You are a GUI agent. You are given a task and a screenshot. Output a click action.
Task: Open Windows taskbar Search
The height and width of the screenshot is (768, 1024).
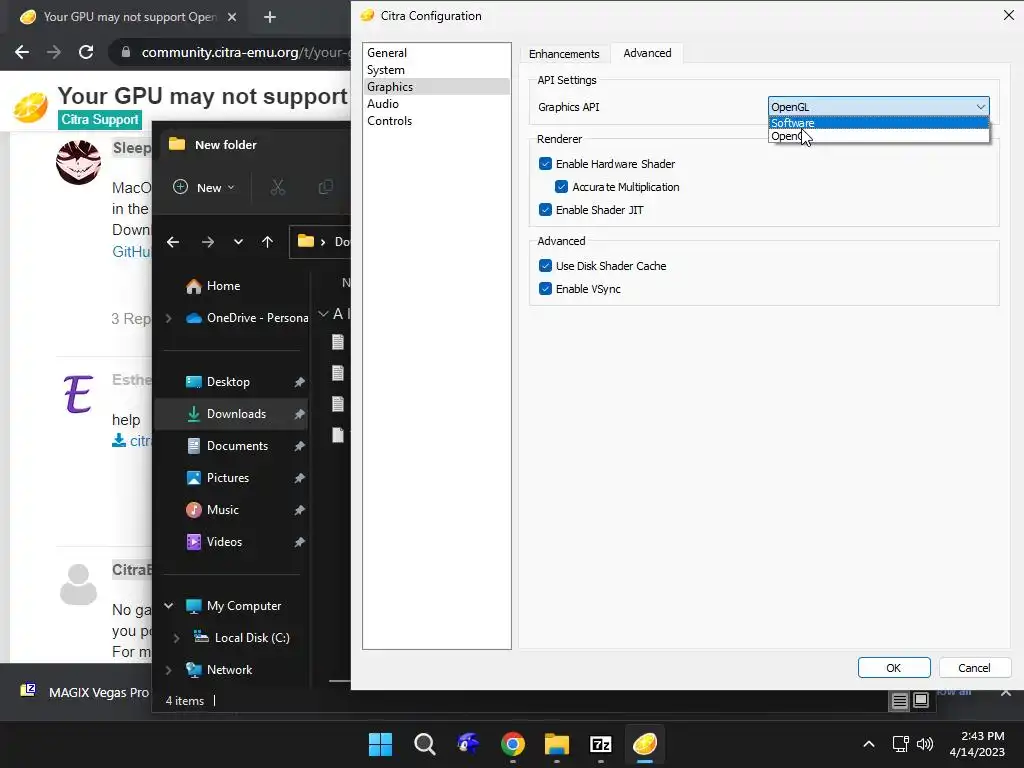coord(424,744)
